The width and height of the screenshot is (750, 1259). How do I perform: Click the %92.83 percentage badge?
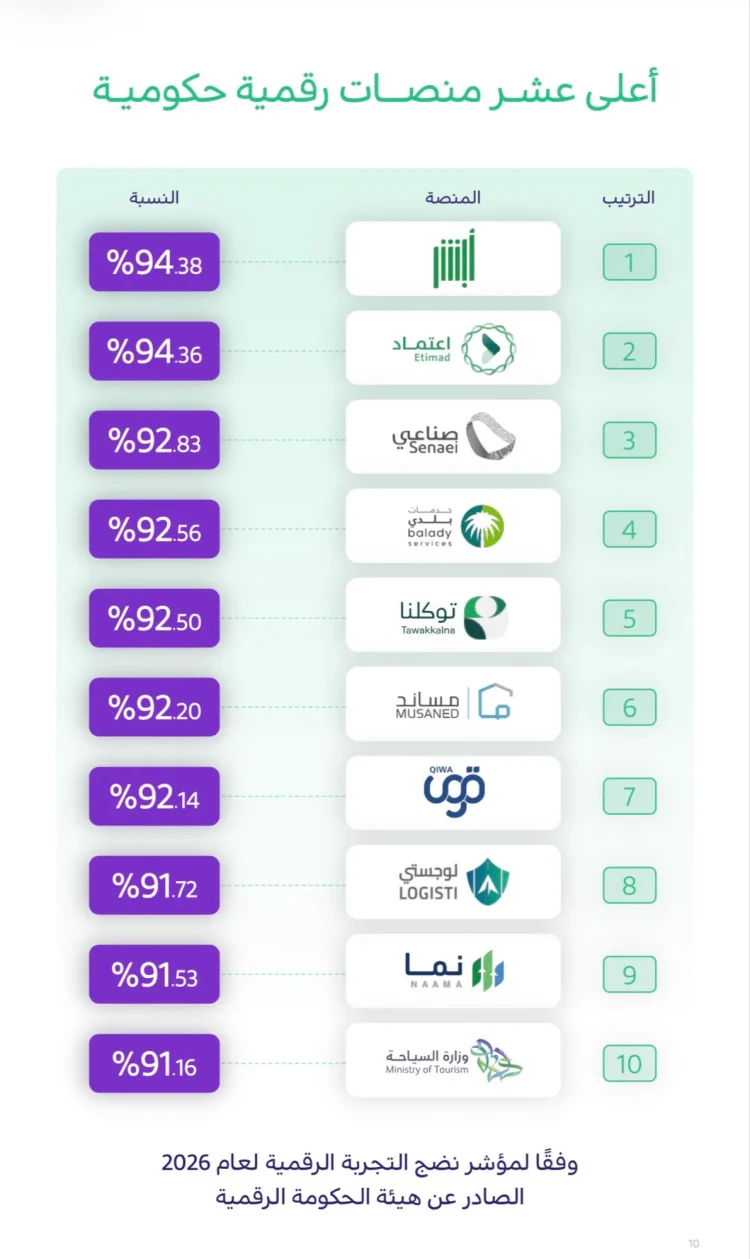click(154, 440)
